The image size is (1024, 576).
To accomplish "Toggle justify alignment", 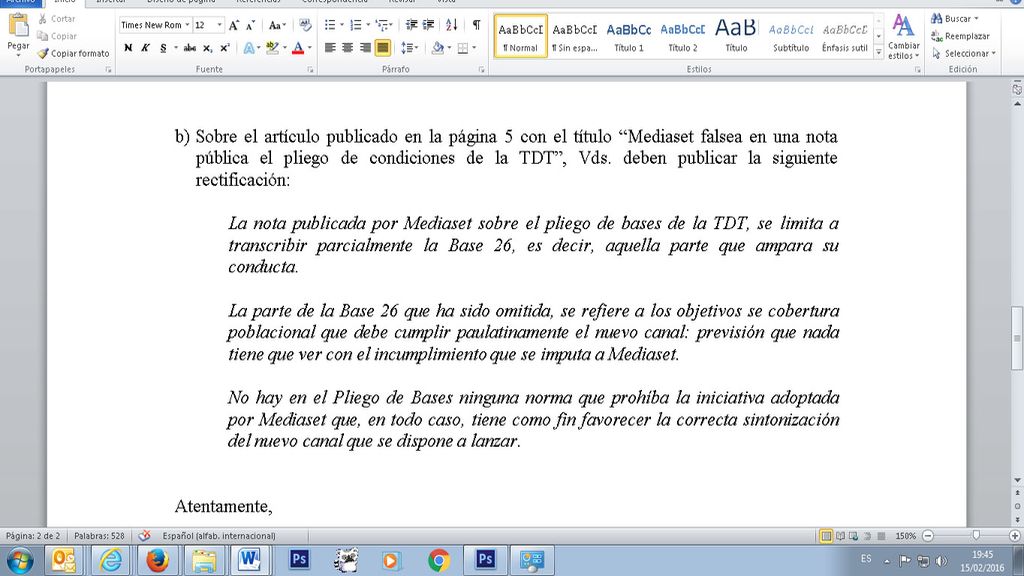I will click(x=383, y=48).
